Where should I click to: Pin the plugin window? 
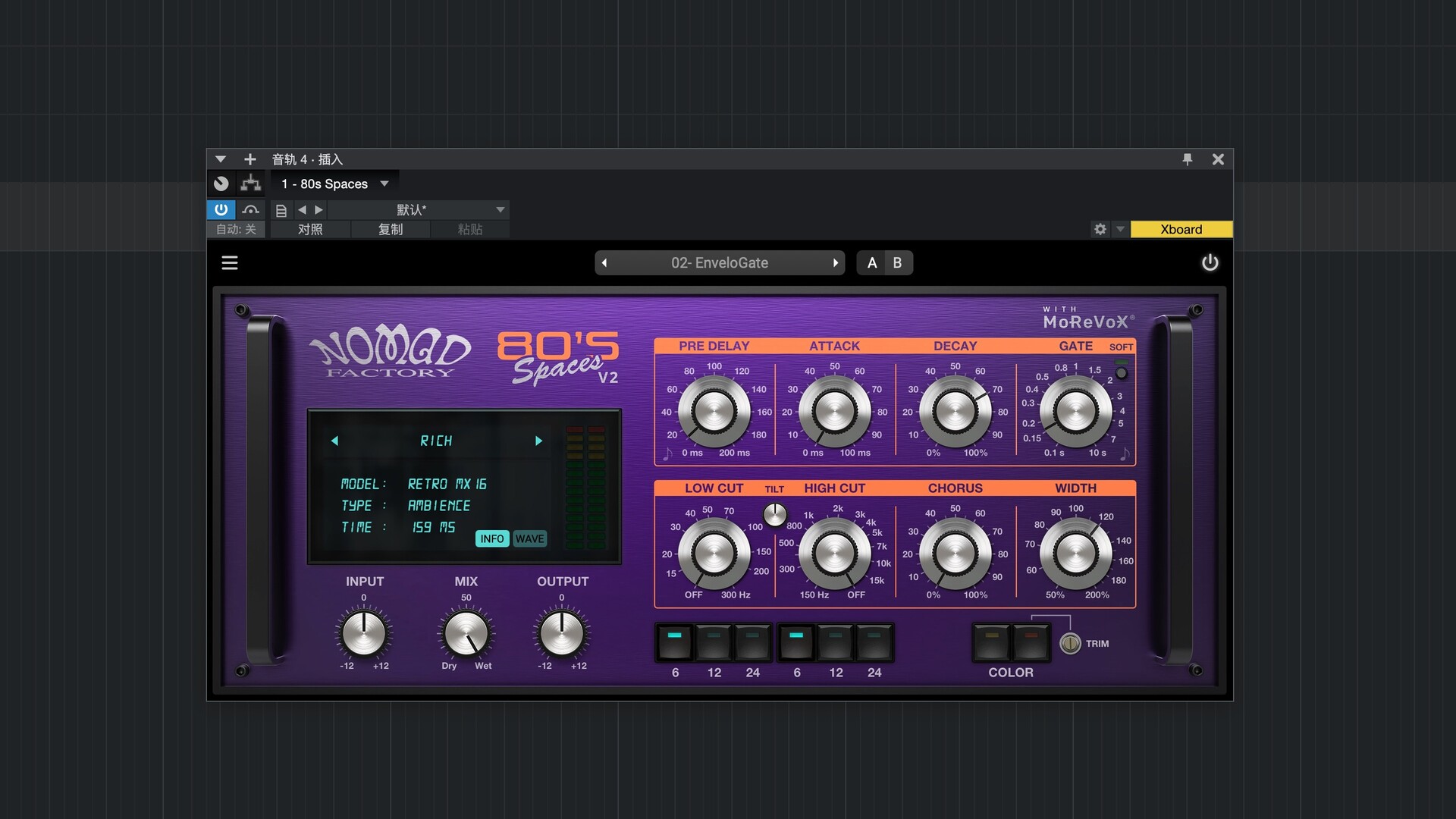point(1188,159)
